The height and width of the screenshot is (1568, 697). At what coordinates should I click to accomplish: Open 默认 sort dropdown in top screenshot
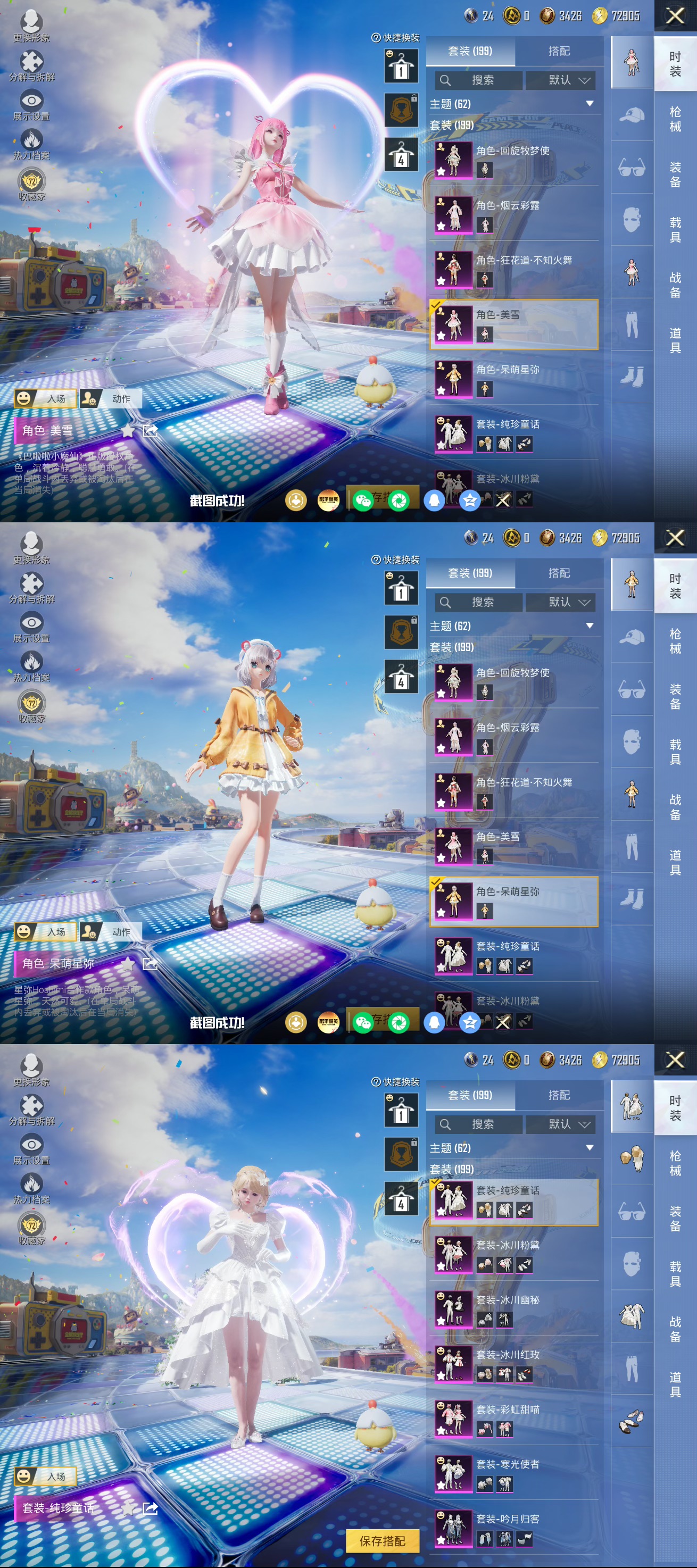click(561, 80)
